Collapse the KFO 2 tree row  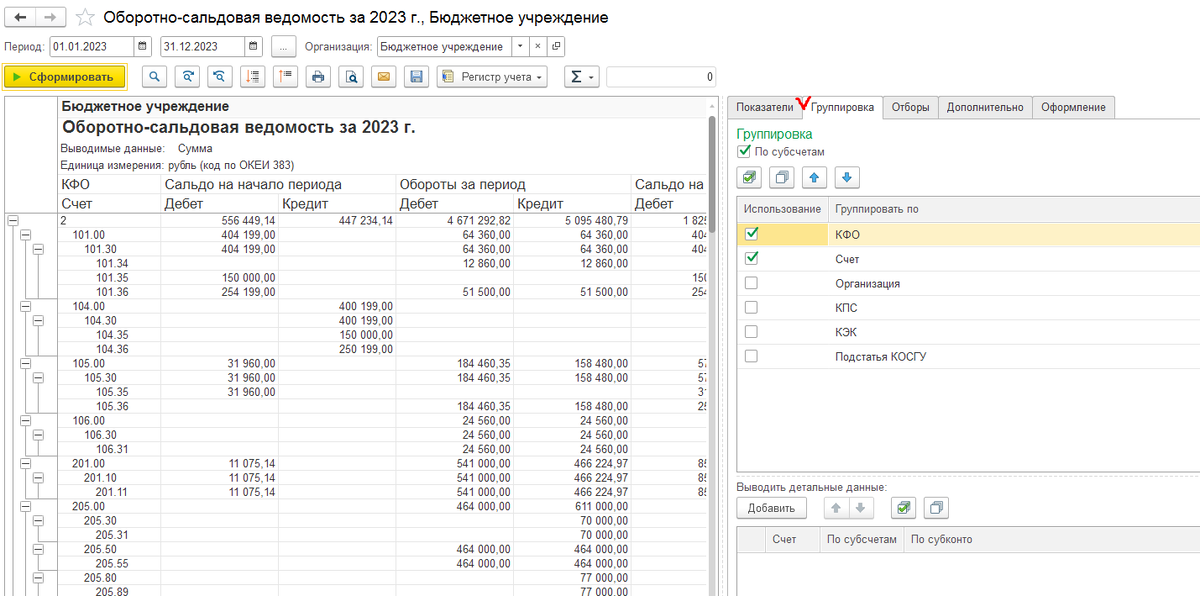[12, 220]
